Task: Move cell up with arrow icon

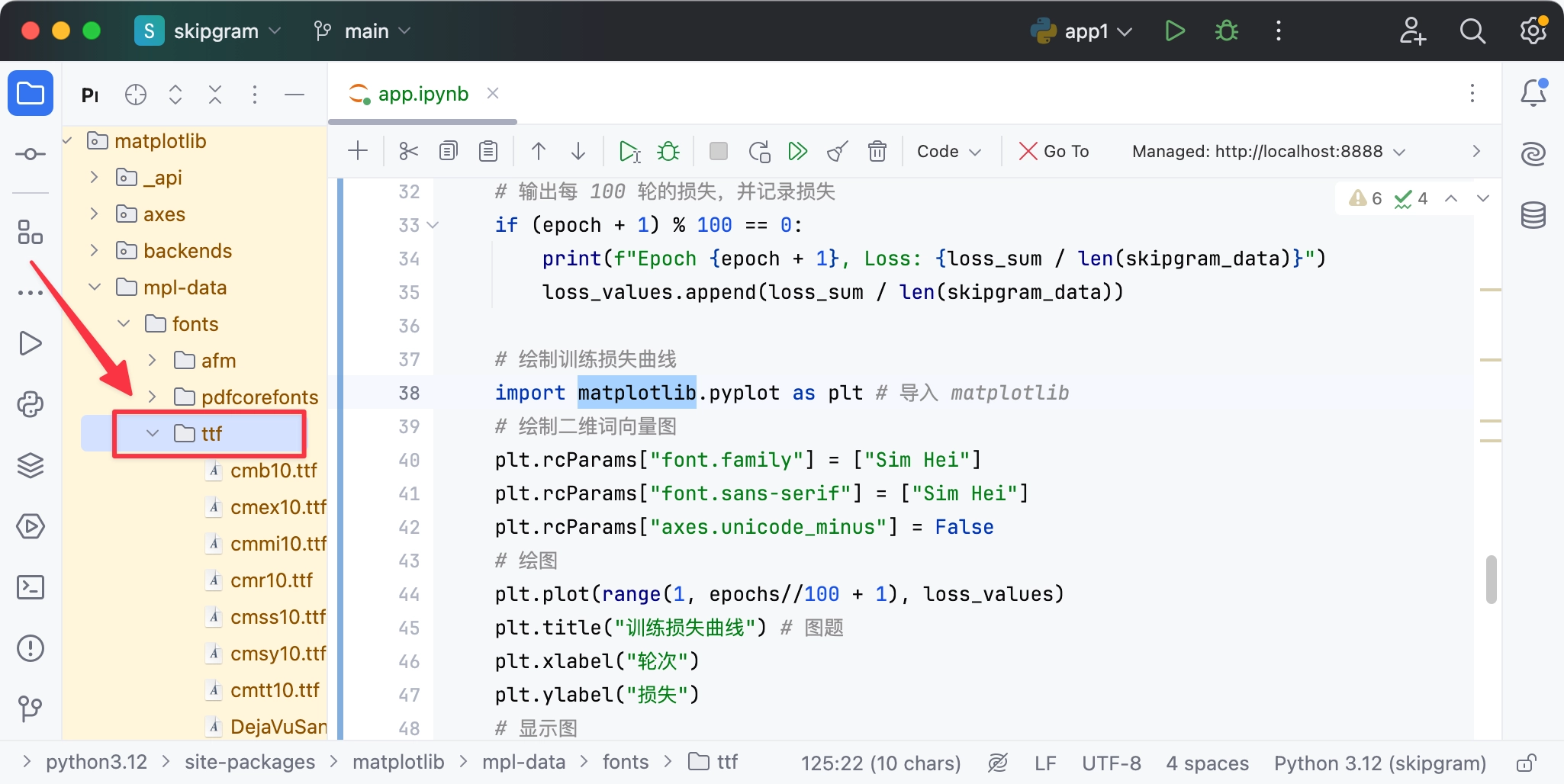Action: 539,151
